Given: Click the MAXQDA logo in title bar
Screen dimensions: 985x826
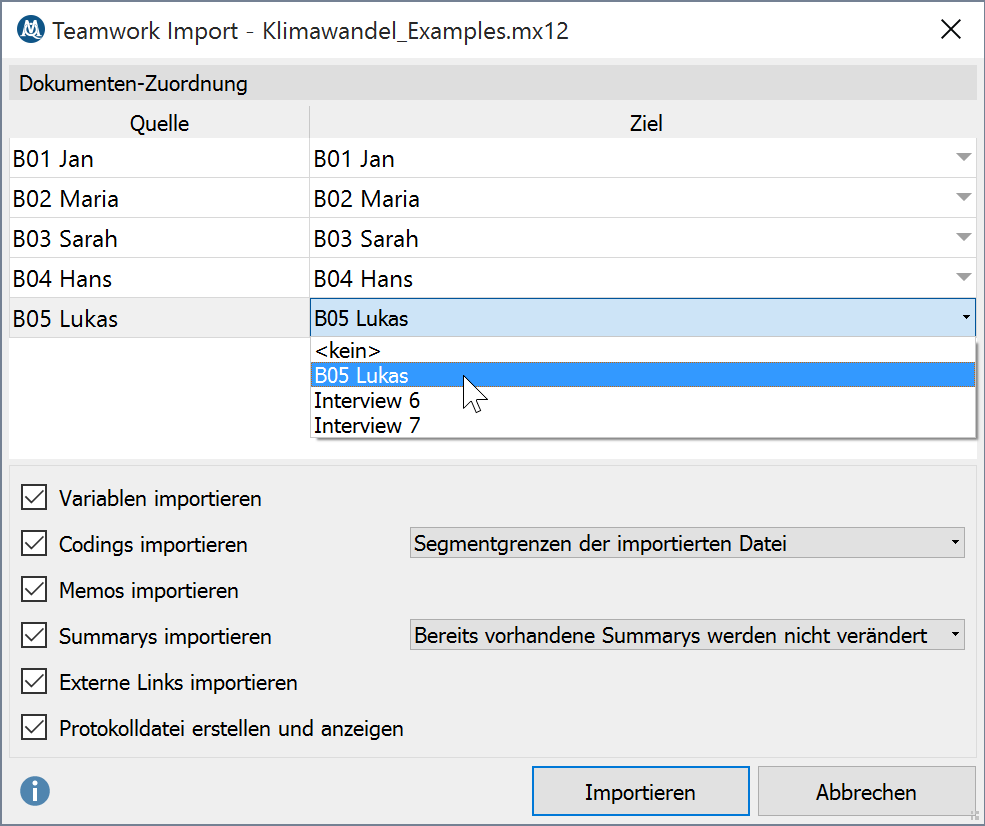Looking at the screenshot, I should click(30, 30).
